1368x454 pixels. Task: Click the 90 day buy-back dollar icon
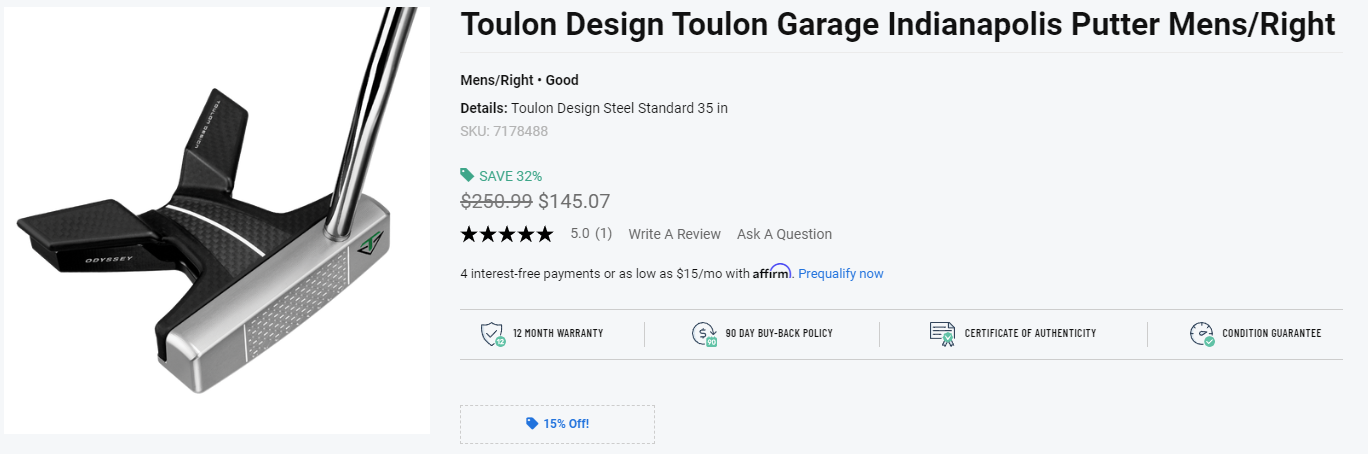705,334
